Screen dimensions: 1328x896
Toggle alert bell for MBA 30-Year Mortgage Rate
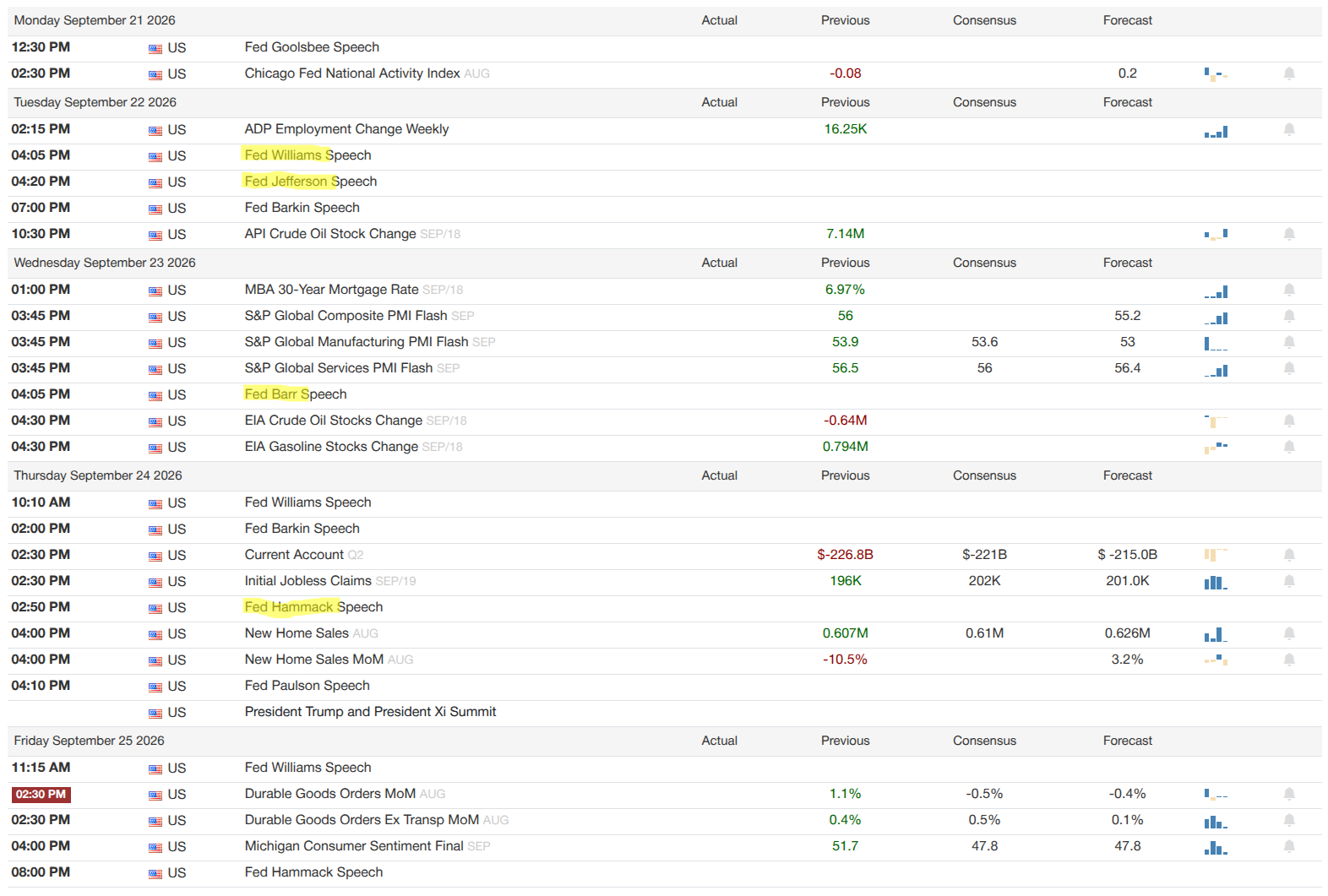[1289, 290]
